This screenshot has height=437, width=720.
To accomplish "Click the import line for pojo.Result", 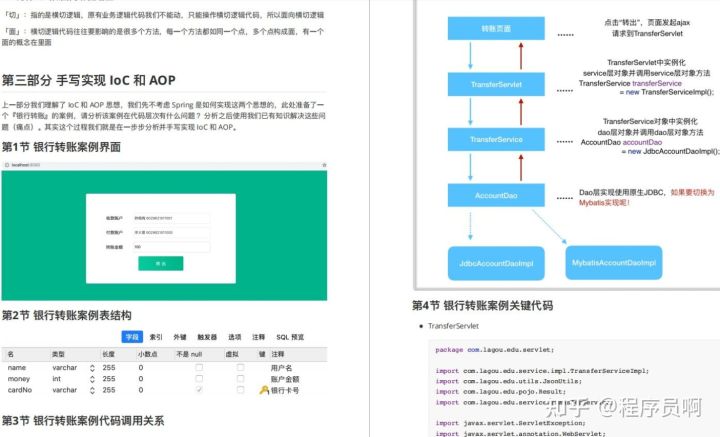I will tap(501, 392).
